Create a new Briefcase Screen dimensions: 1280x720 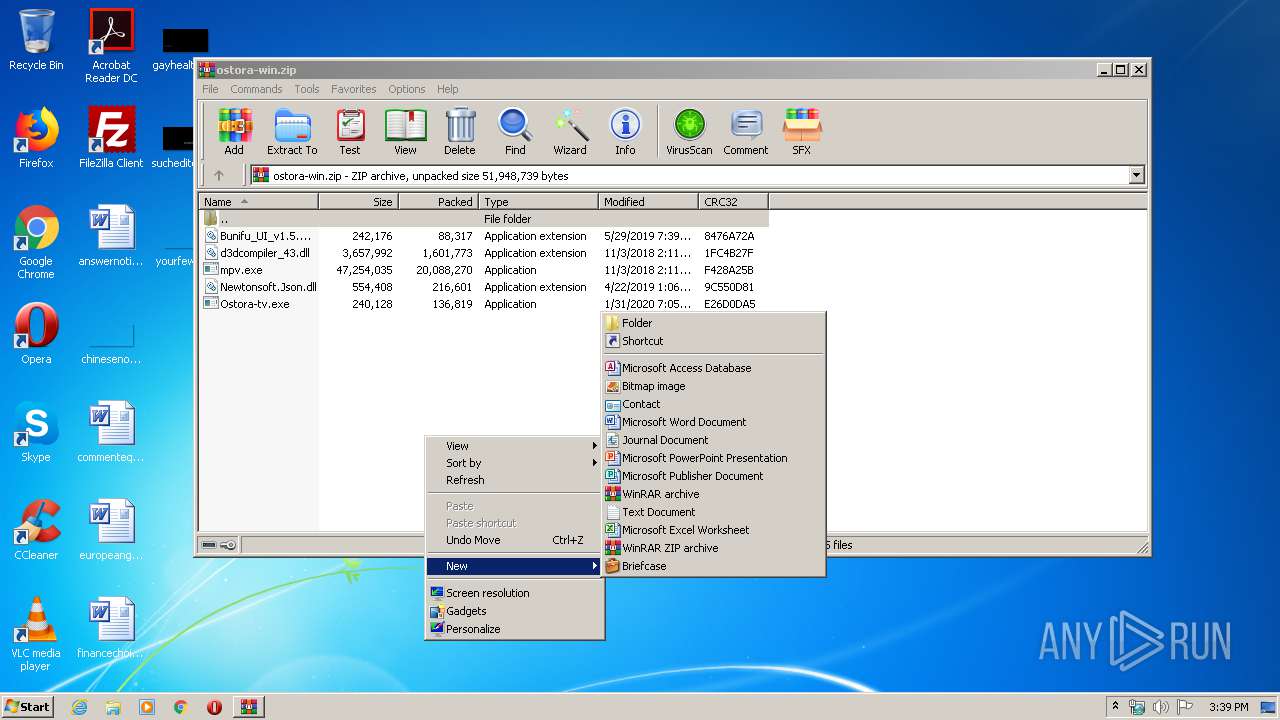713,566
